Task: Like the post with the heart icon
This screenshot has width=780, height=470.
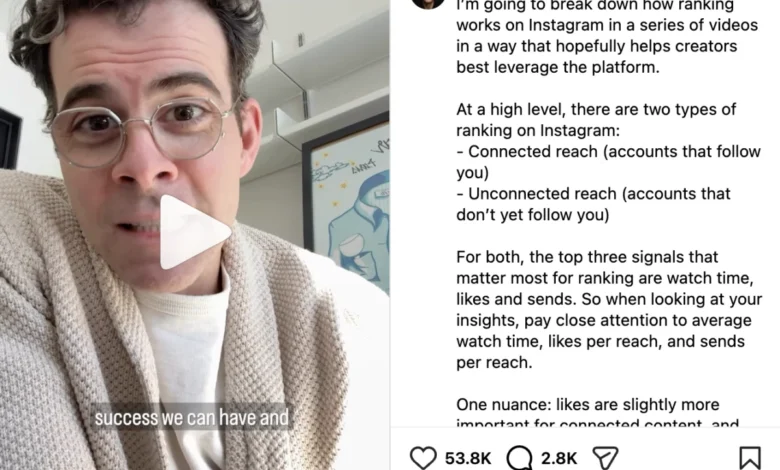Action: click(x=423, y=458)
